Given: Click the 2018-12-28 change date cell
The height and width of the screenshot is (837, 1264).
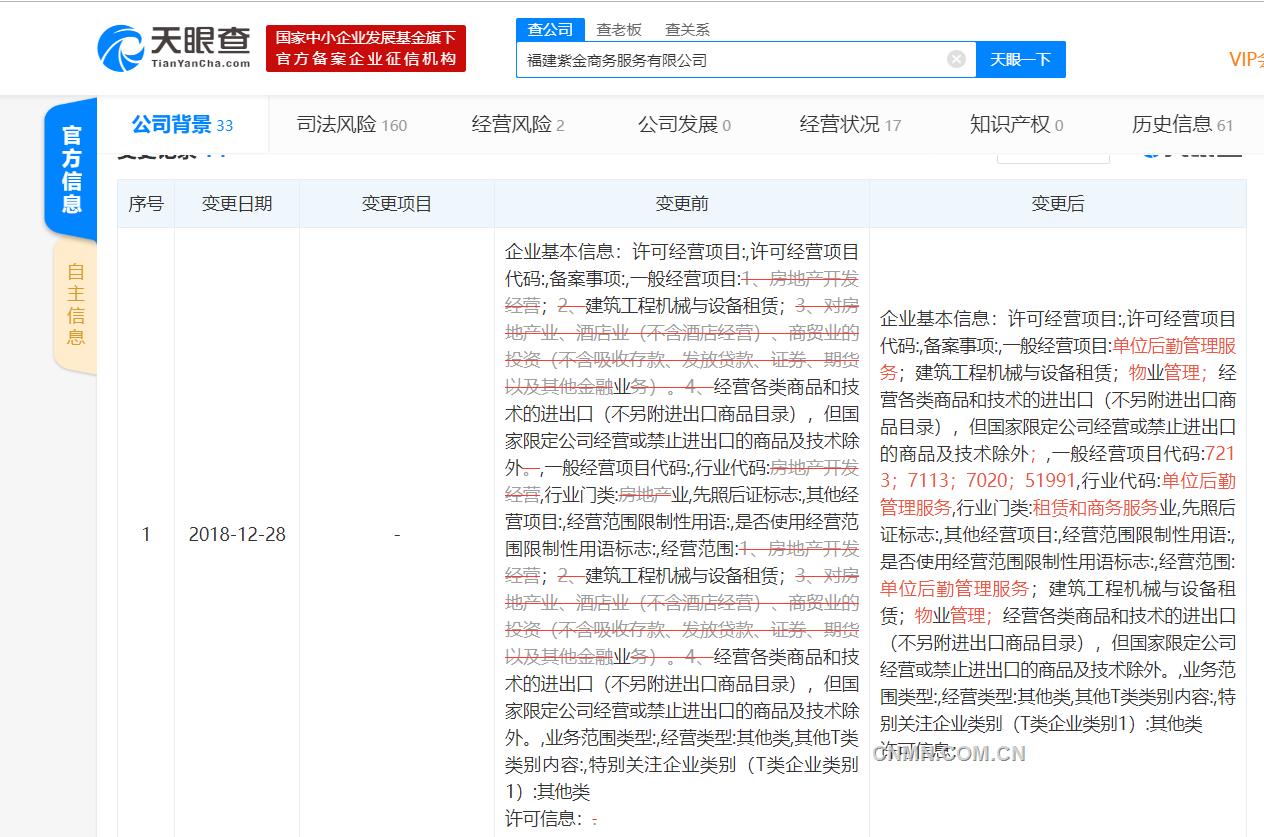Looking at the screenshot, I should coord(237,535).
